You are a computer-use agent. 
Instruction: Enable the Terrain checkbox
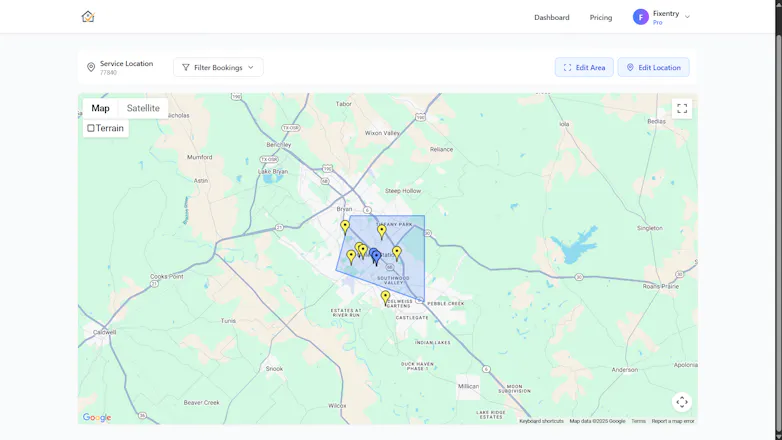(91, 128)
